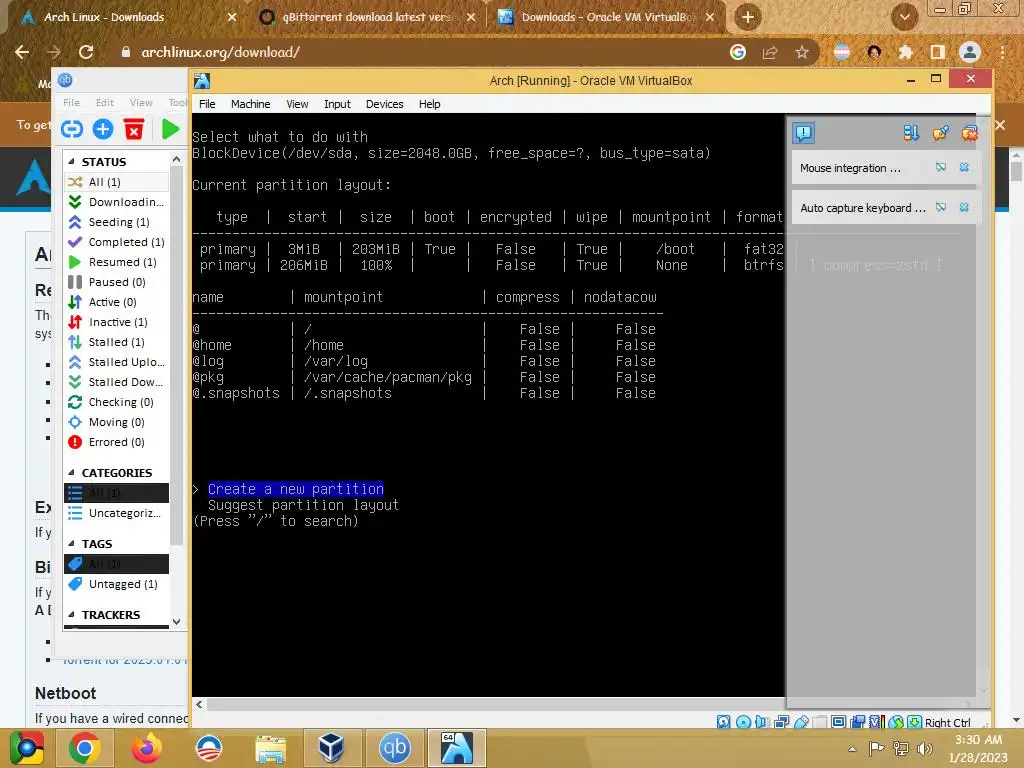
Task: Collapse the CATEGORIES section in qBittorrent
Action: [x=71, y=472]
